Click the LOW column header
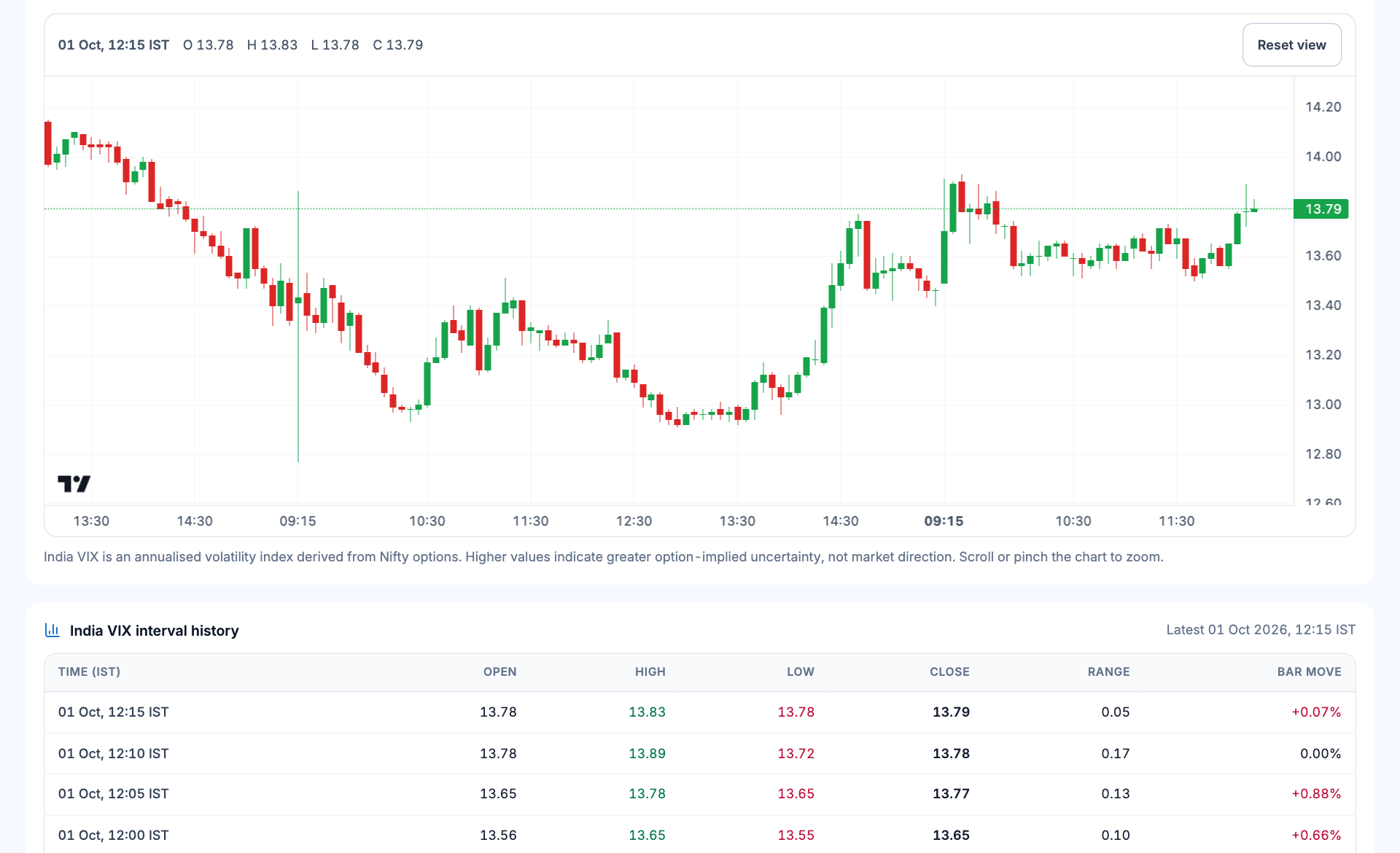This screenshot has width=1400, height=853. coord(800,671)
